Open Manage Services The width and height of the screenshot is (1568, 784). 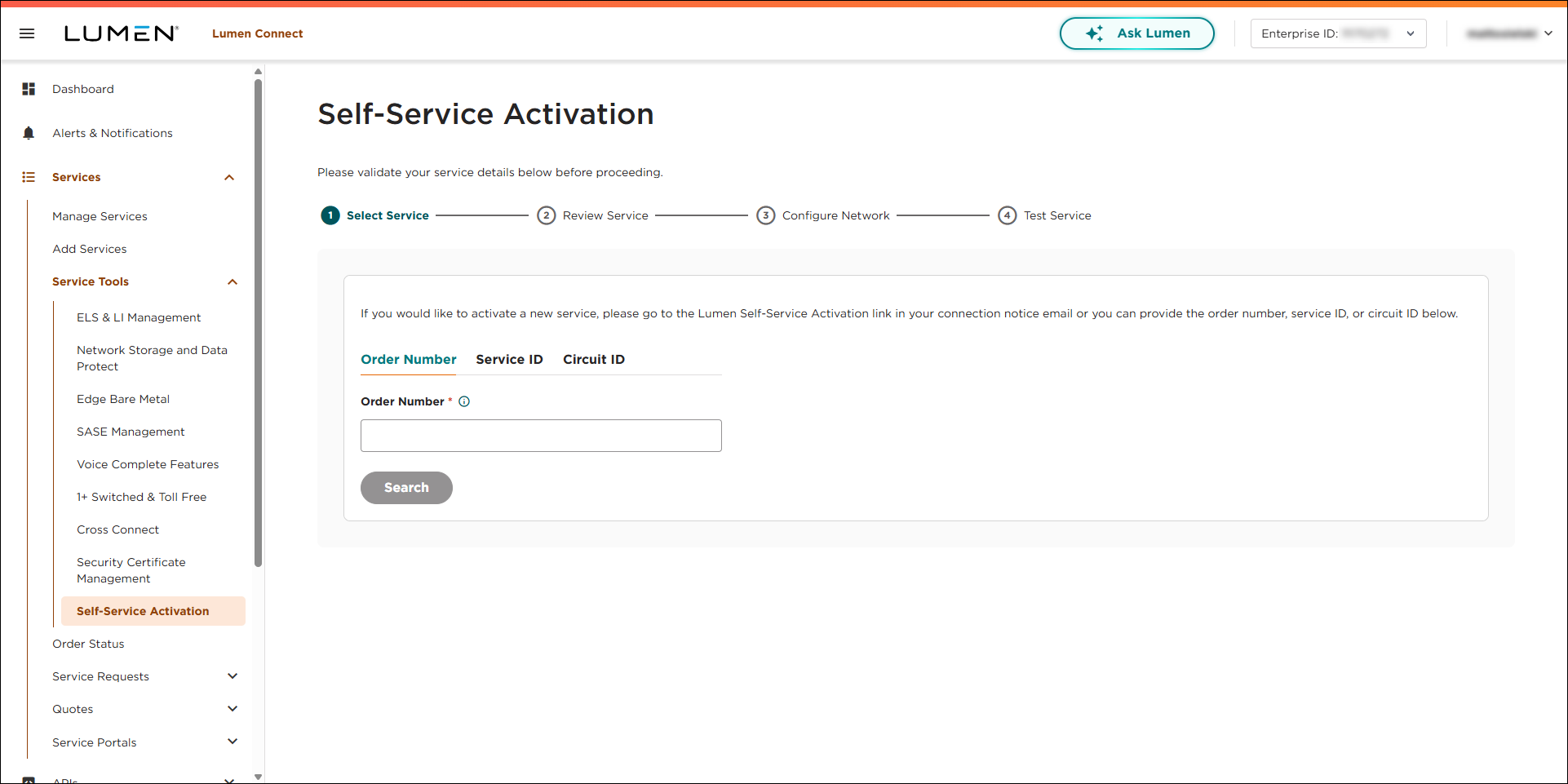pos(100,216)
